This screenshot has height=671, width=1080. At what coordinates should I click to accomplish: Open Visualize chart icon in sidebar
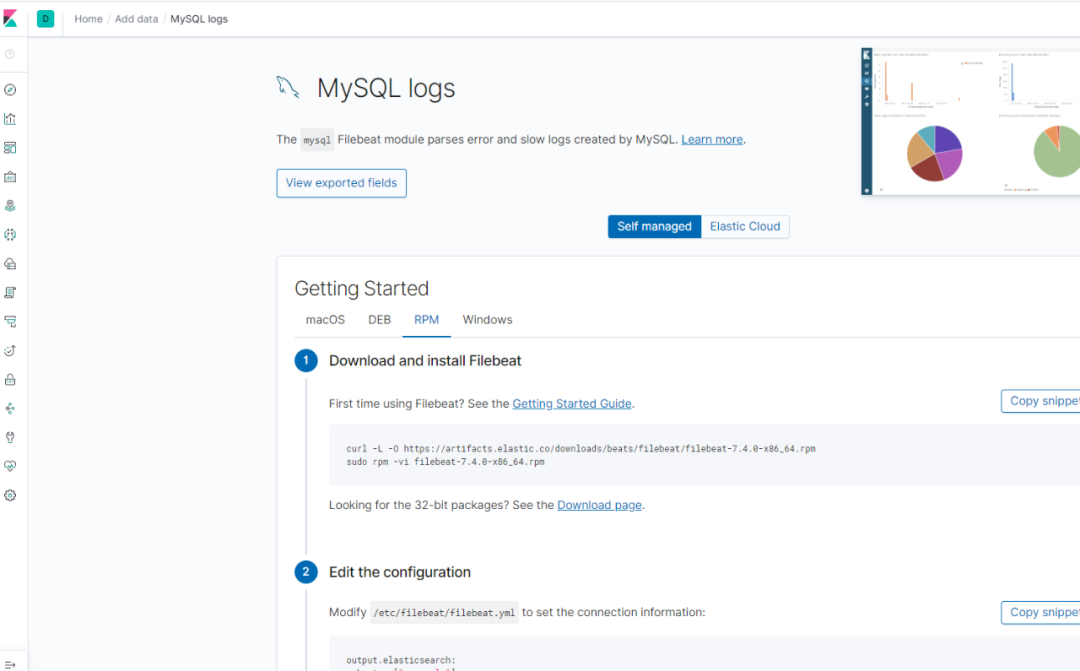[x=10, y=119]
